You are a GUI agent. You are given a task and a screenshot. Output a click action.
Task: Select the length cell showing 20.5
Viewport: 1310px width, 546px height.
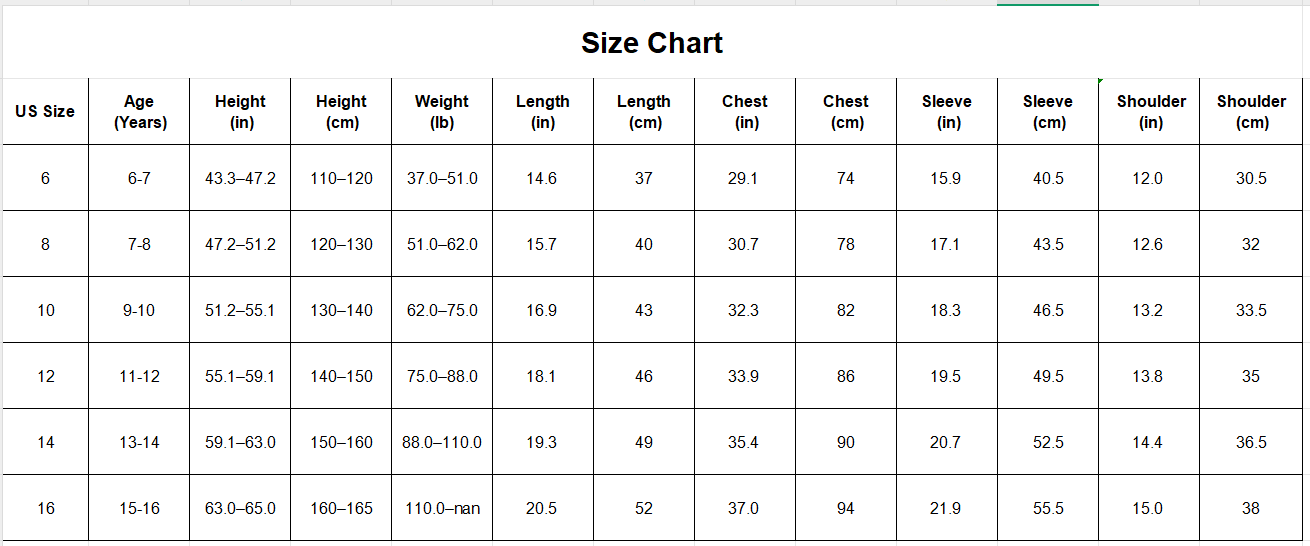point(542,508)
